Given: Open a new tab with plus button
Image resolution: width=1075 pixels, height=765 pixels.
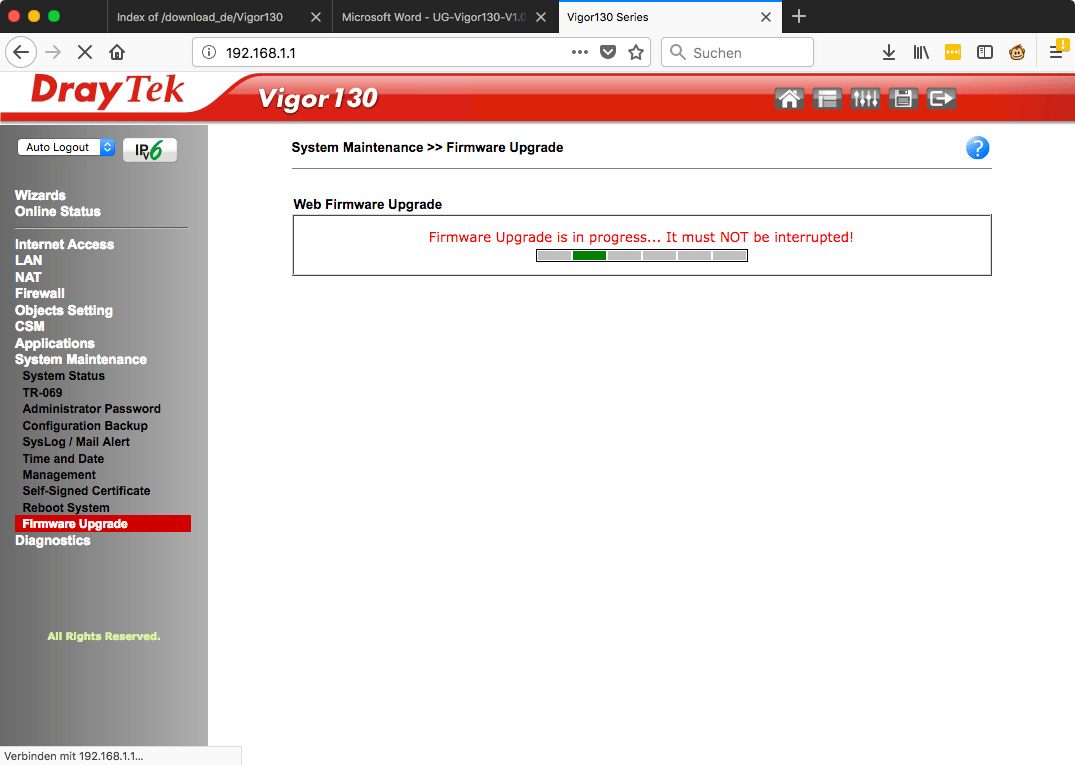Looking at the screenshot, I should coord(799,16).
